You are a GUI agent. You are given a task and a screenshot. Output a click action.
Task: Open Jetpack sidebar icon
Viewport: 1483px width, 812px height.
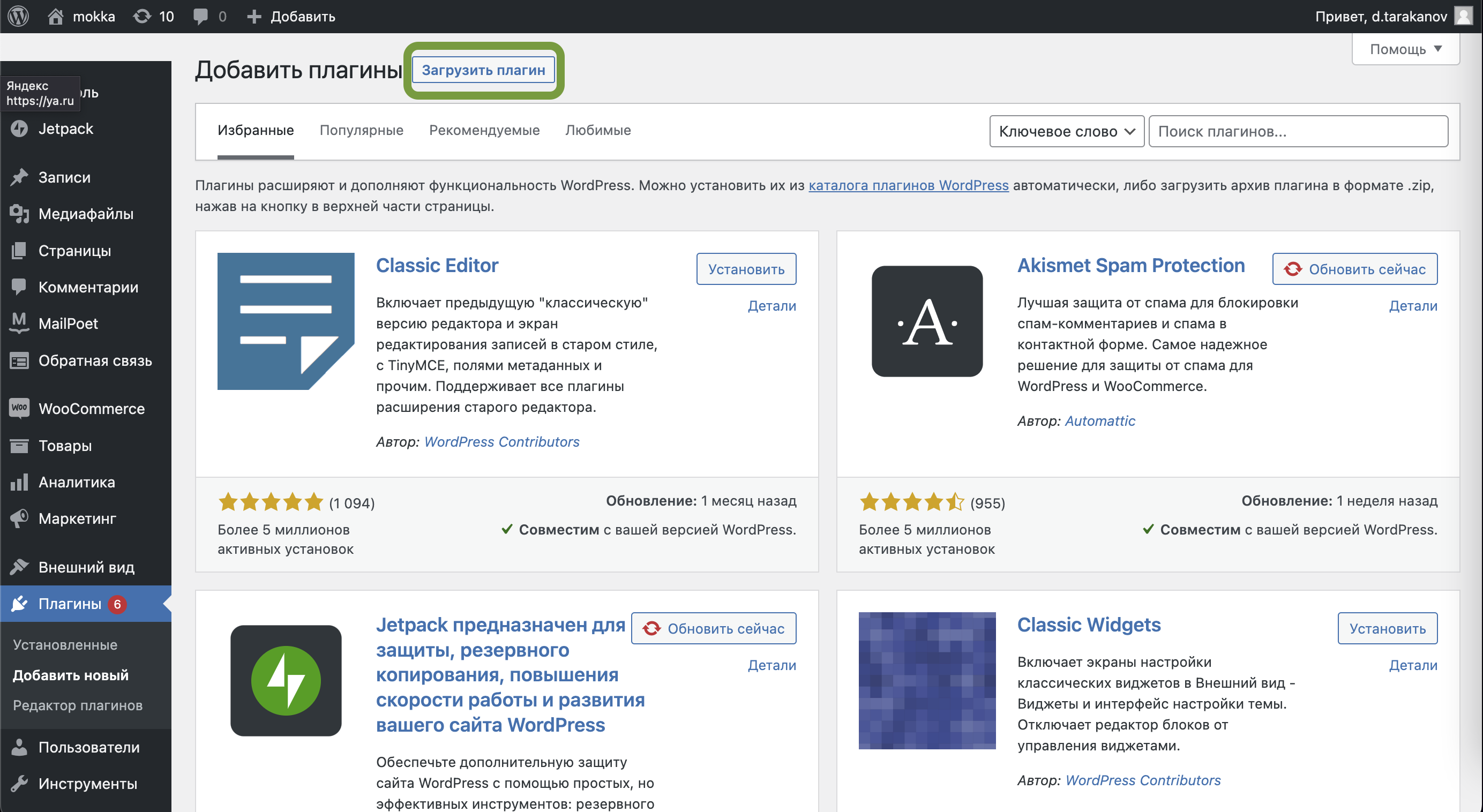(x=19, y=129)
